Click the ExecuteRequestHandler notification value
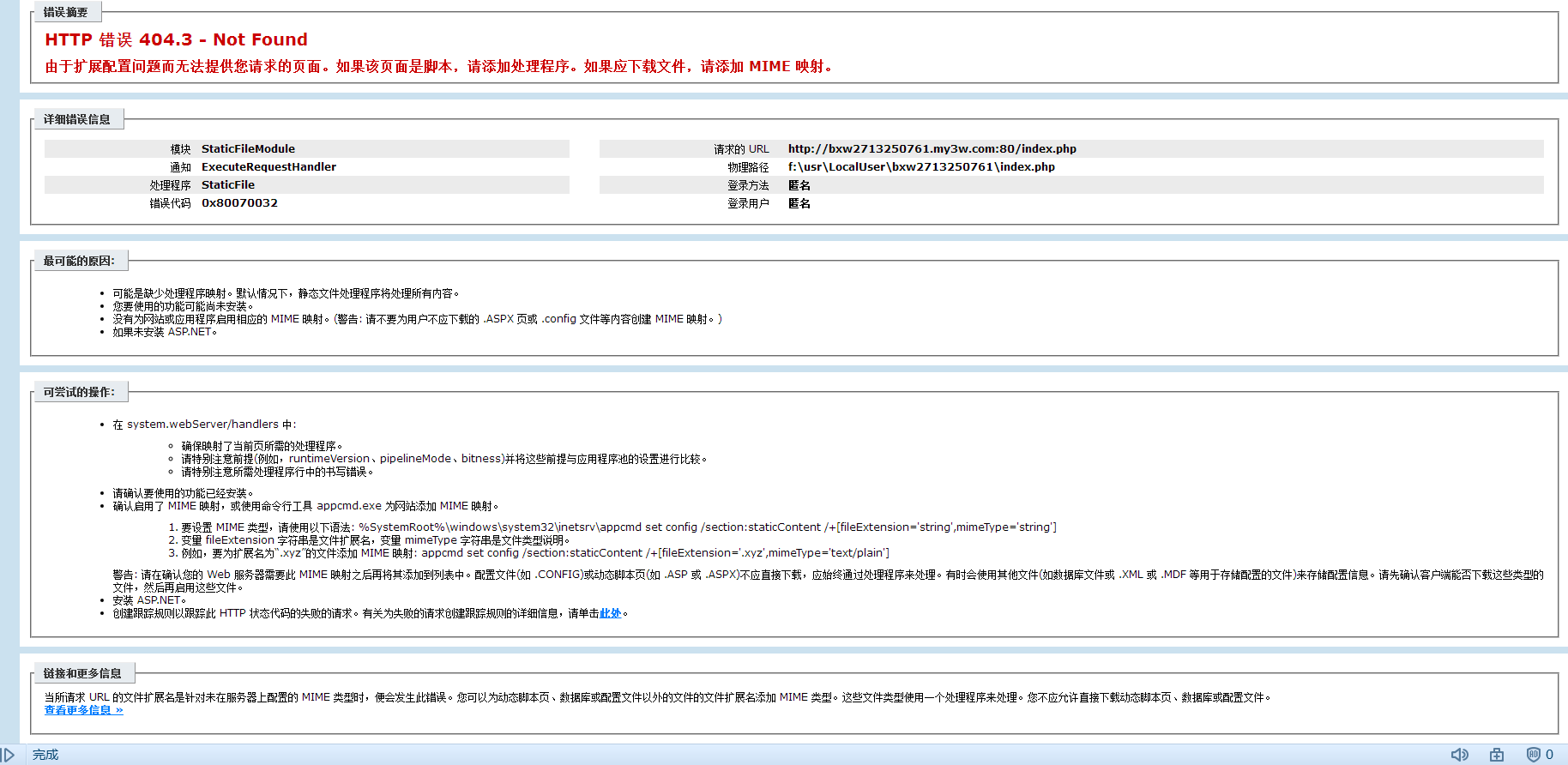1568x765 pixels. (268, 167)
